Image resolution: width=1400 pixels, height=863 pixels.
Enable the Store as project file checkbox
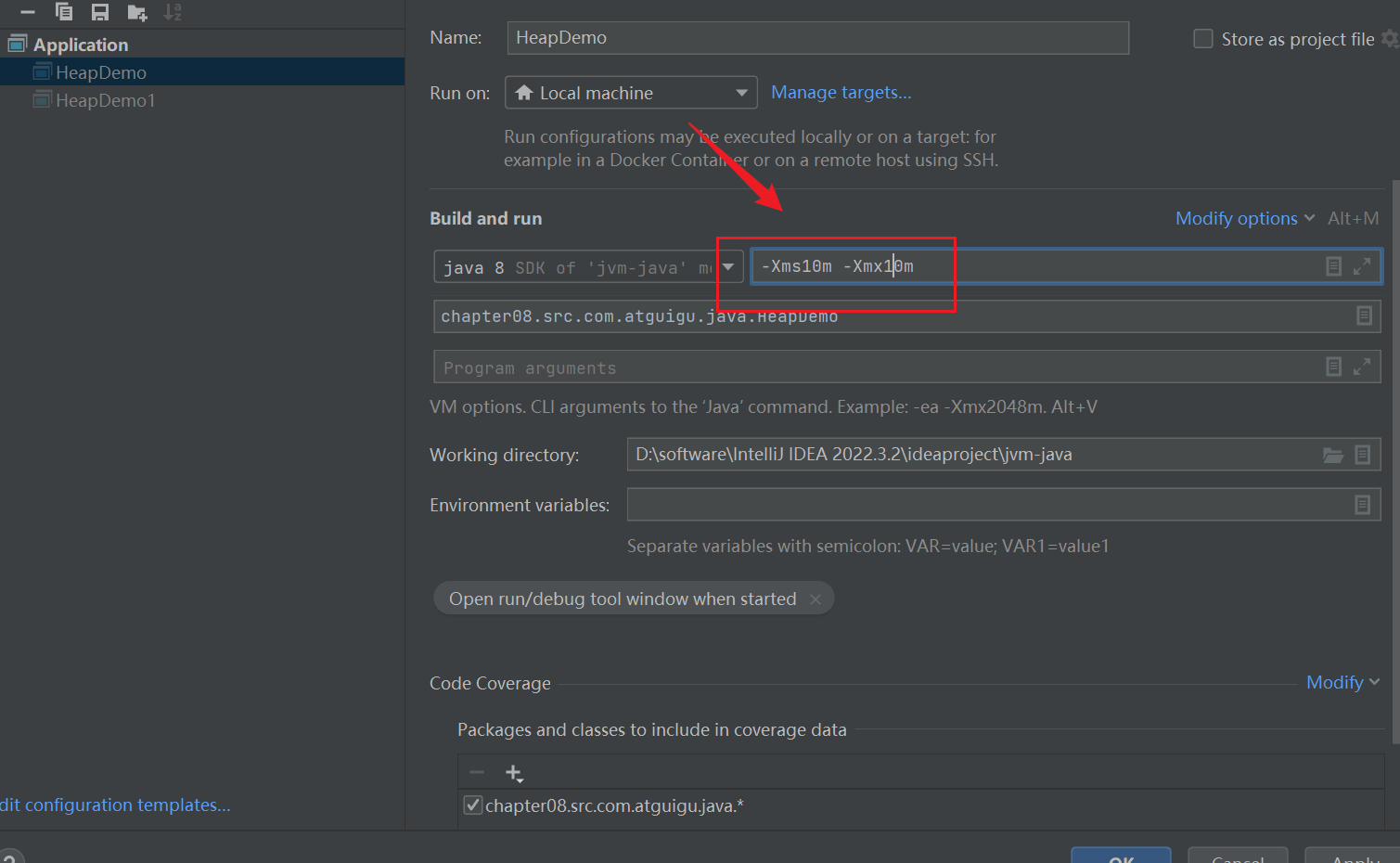1202,39
